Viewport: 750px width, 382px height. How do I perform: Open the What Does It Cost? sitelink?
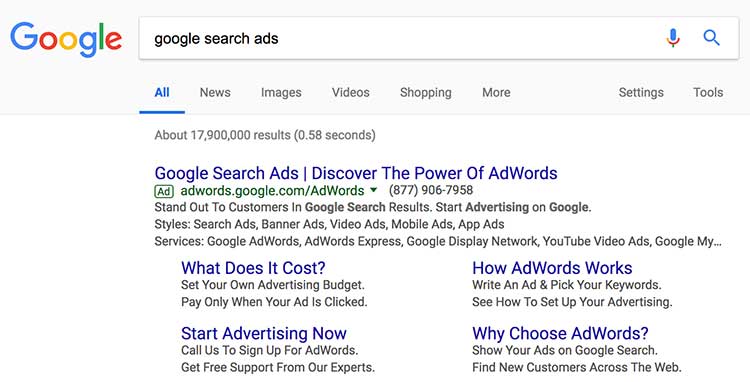(253, 268)
